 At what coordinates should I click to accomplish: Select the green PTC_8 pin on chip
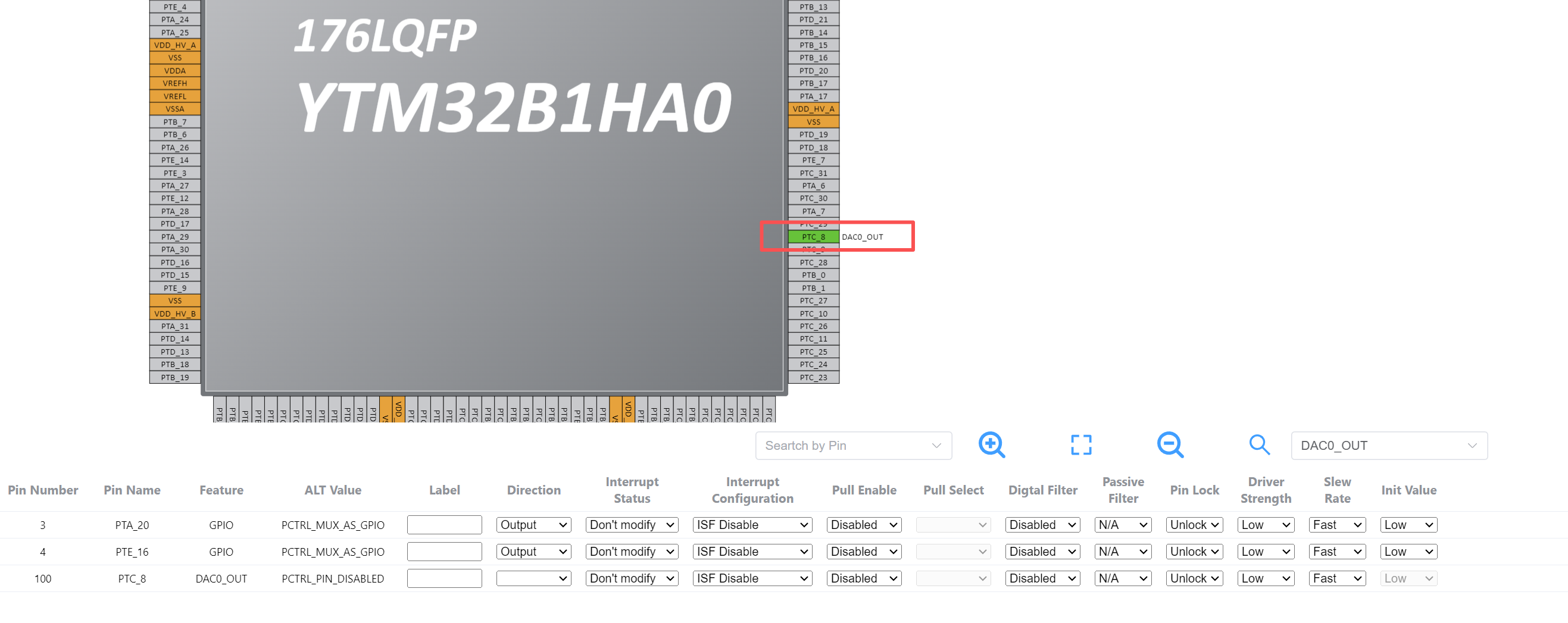click(813, 237)
